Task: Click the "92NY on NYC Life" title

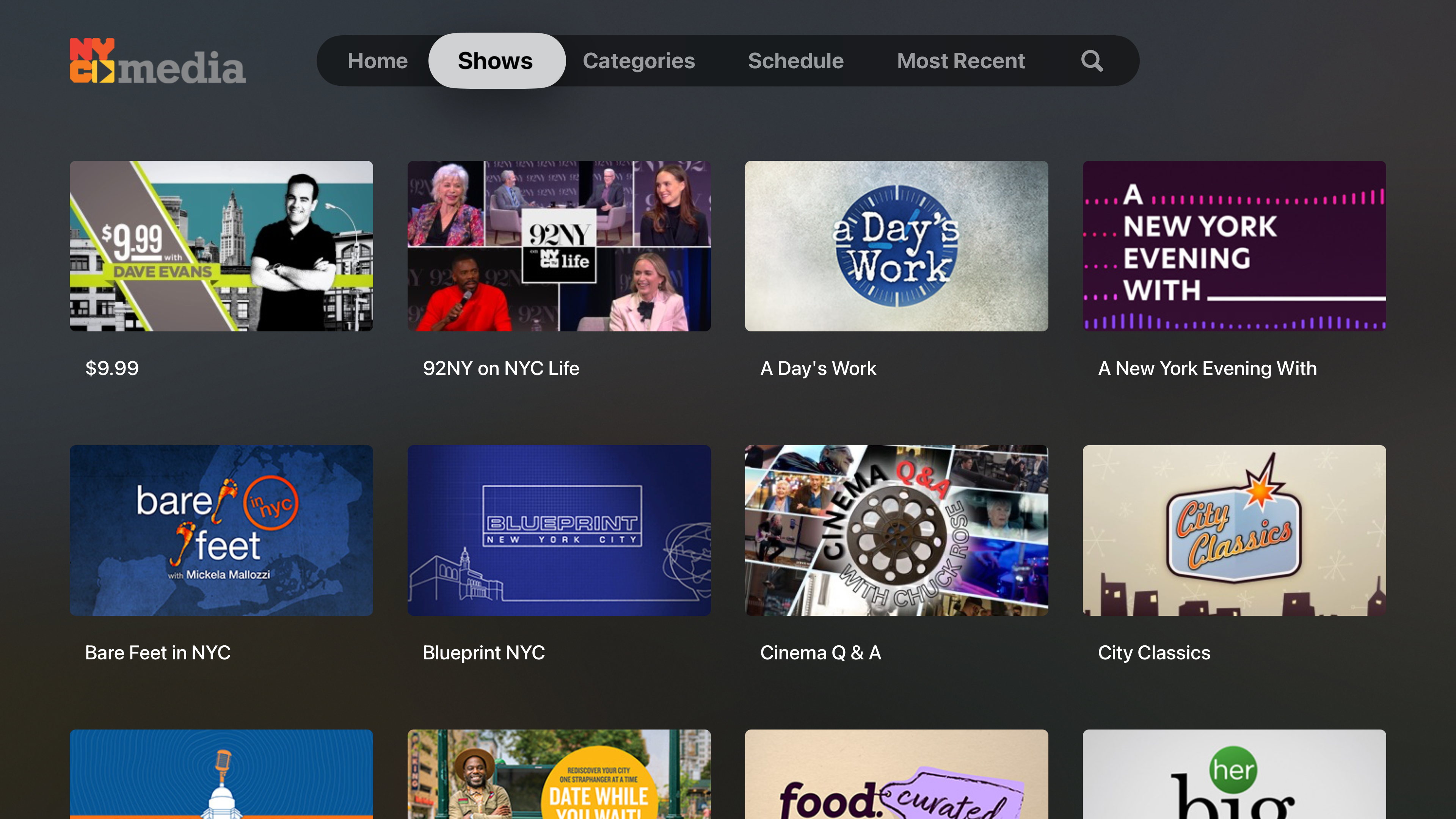Action: coord(501,369)
